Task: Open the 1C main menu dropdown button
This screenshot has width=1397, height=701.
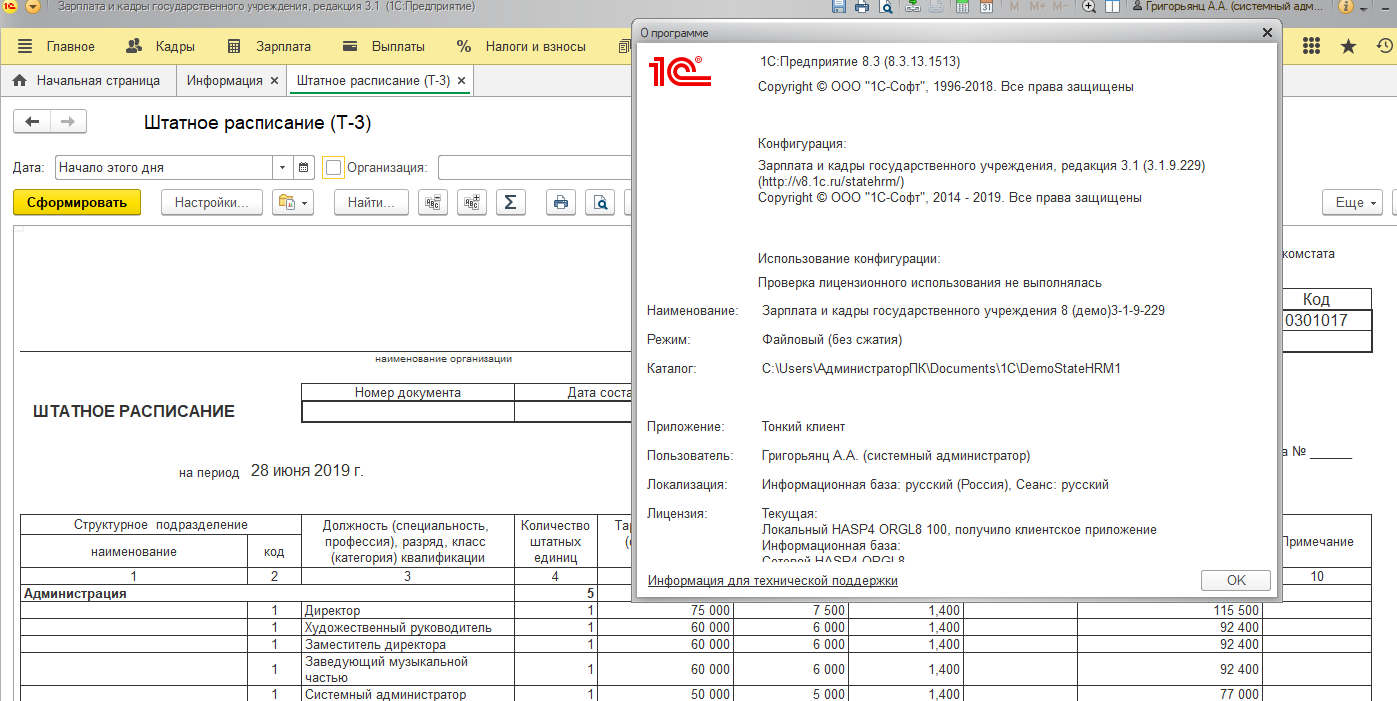Action: (33, 7)
